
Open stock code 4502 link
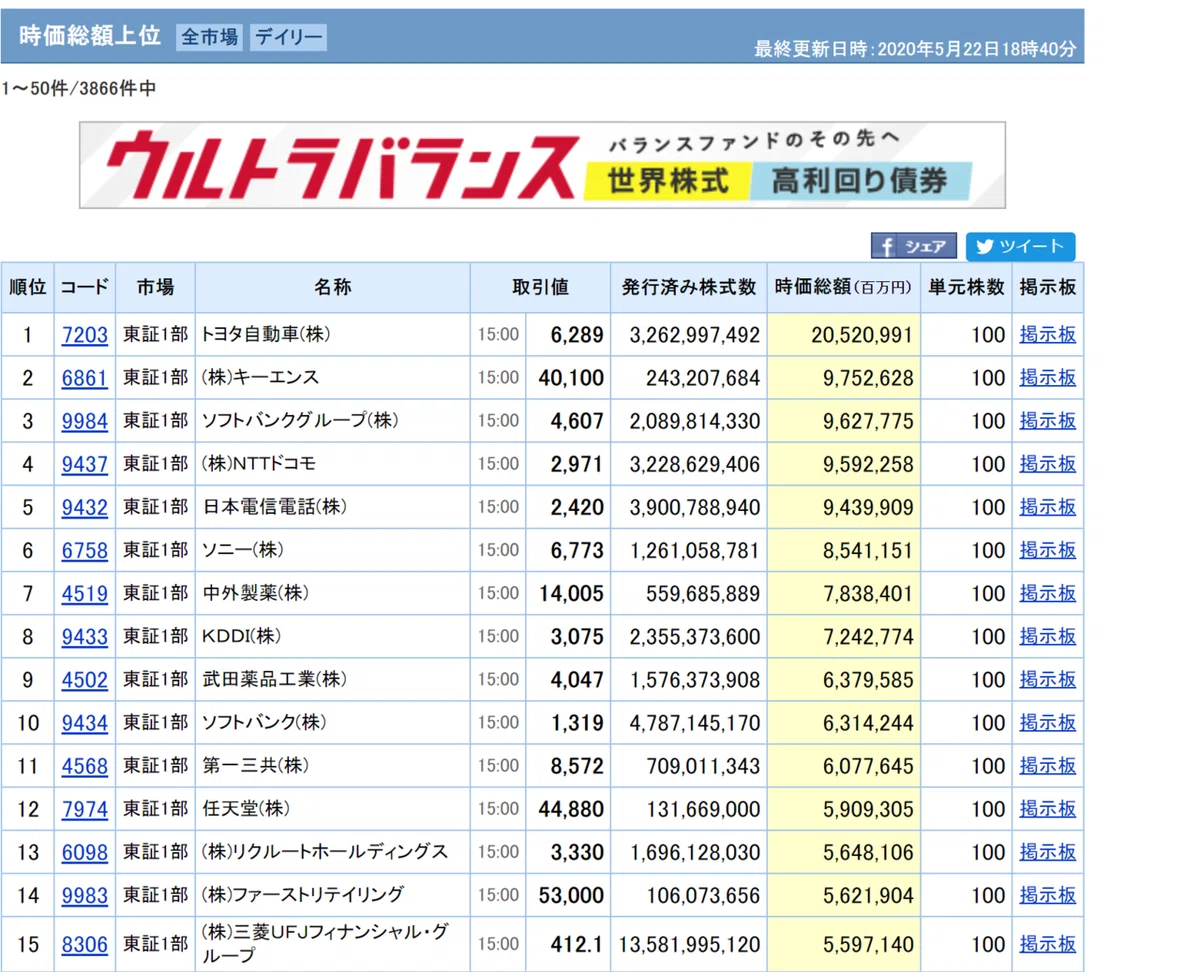(x=85, y=679)
